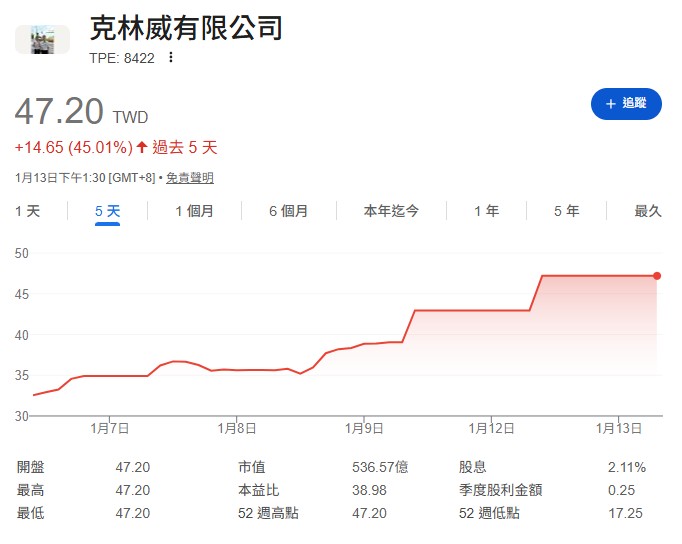
Task: Click the y-axis label 30
Action: click(21, 416)
